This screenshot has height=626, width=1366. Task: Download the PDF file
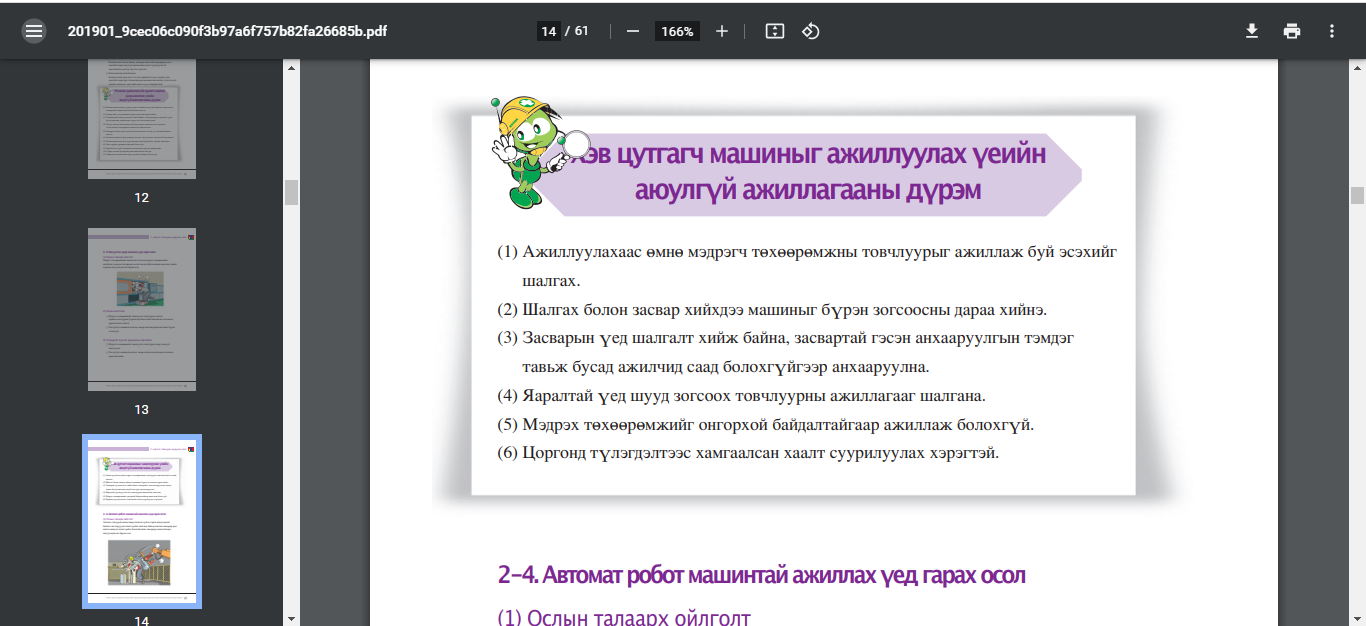tap(1252, 31)
